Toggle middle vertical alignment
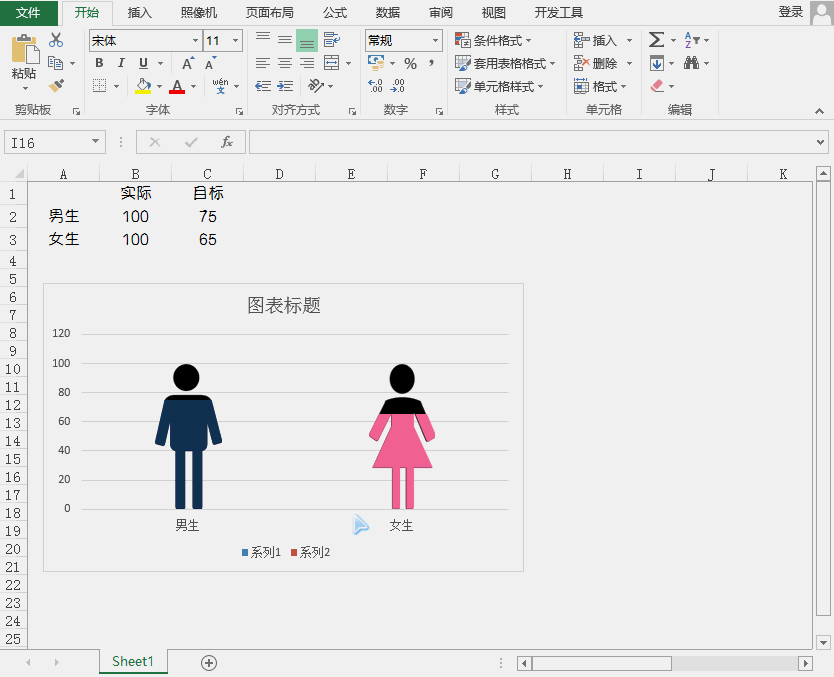The image size is (834, 677). tap(285, 40)
